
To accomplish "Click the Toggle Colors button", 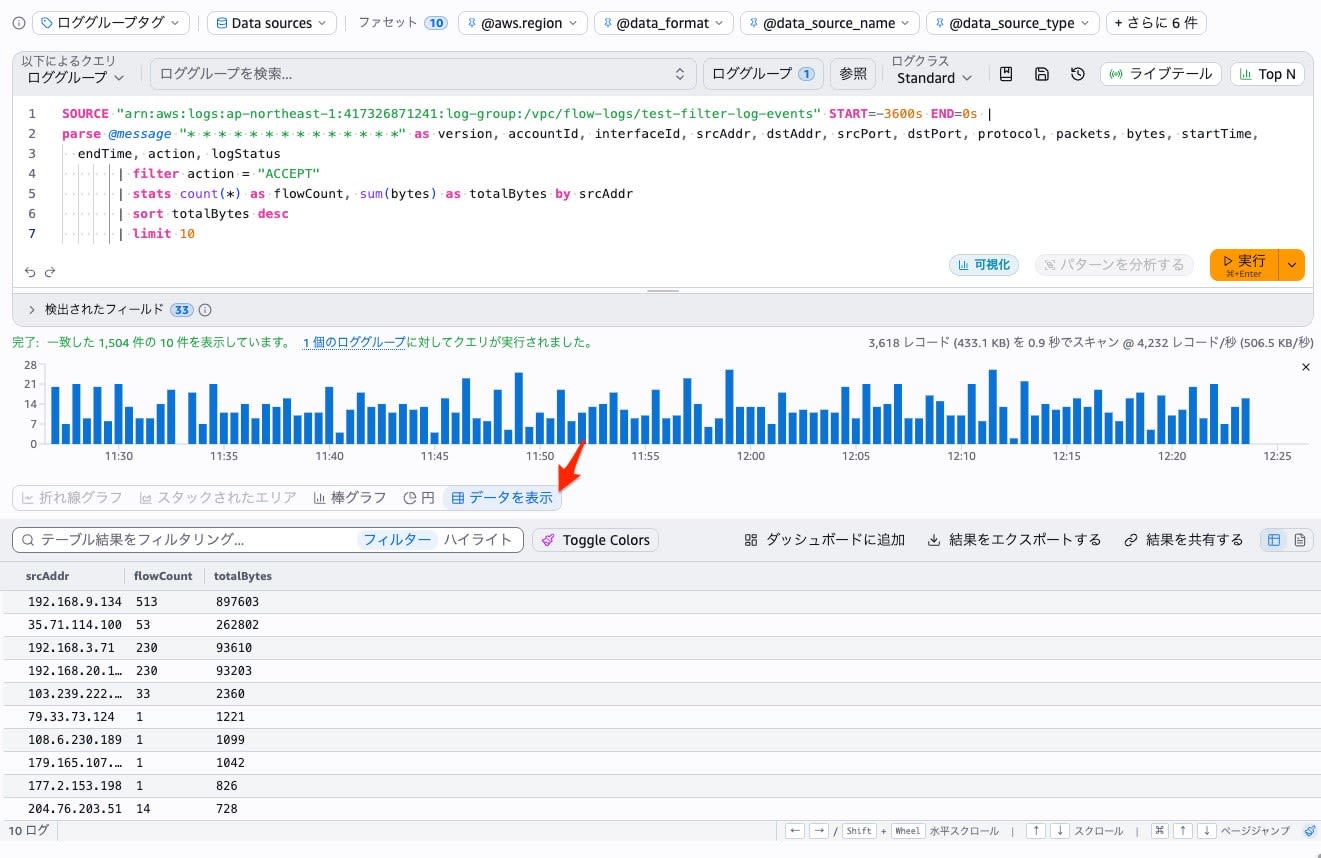I will point(595,540).
